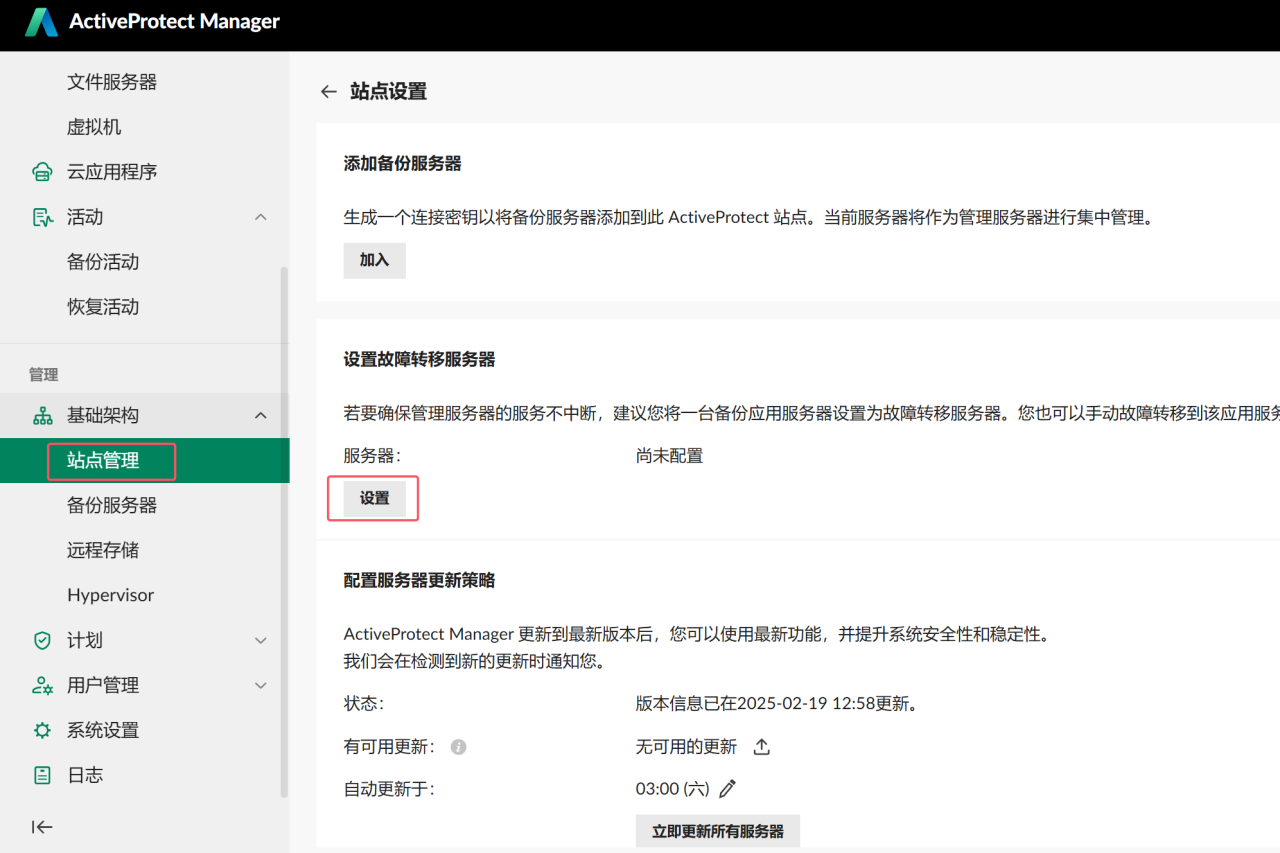Image resolution: width=1280 pixels, height=853 pixels.
Task: Click the 设置故障转移服务器 heading
Action: click(420, 359)
